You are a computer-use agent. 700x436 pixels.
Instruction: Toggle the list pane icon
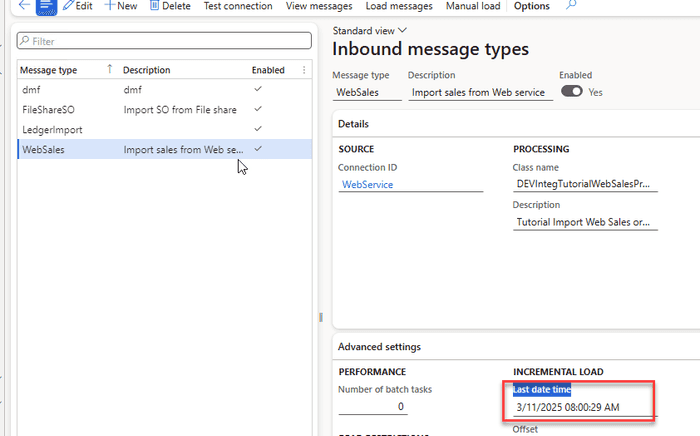46,6
